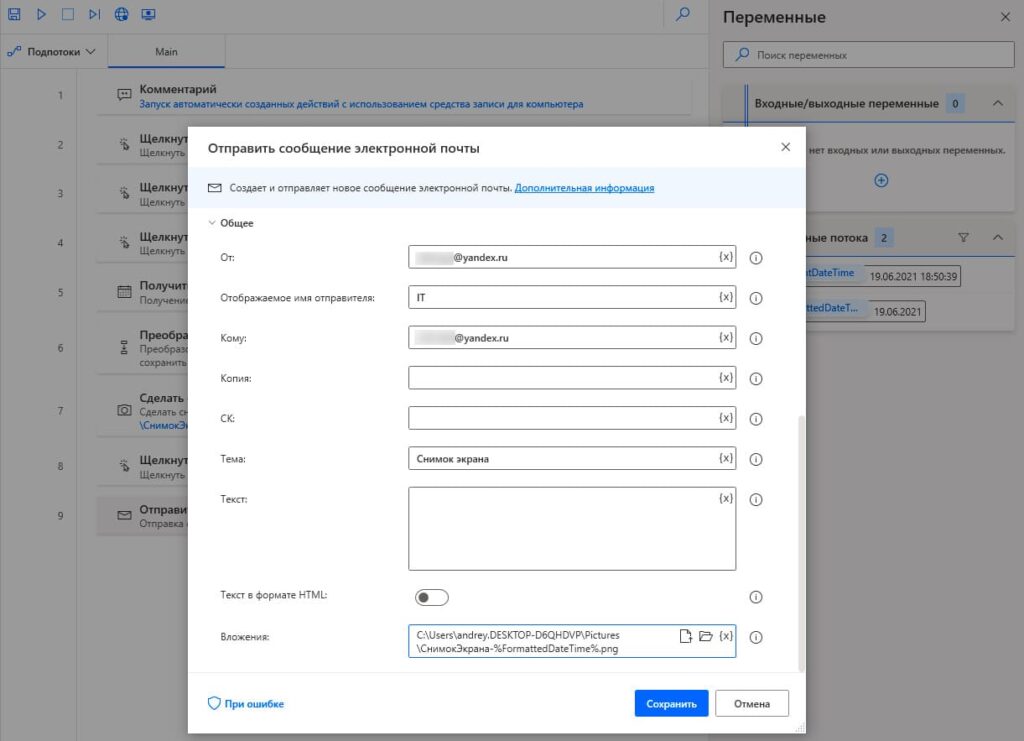Open the desktop recorder icon
Viewport: 1024px width, 741px height.
tap(148, 15)
